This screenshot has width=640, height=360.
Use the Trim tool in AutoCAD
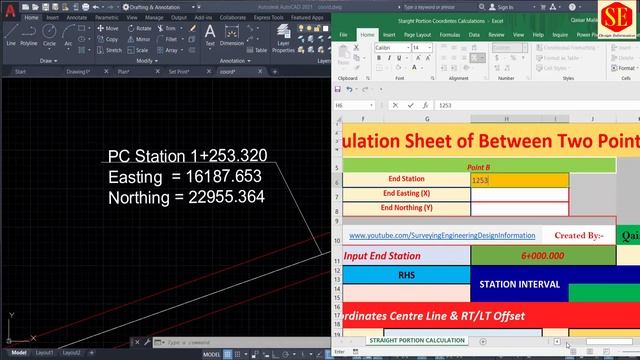point(167,28)
